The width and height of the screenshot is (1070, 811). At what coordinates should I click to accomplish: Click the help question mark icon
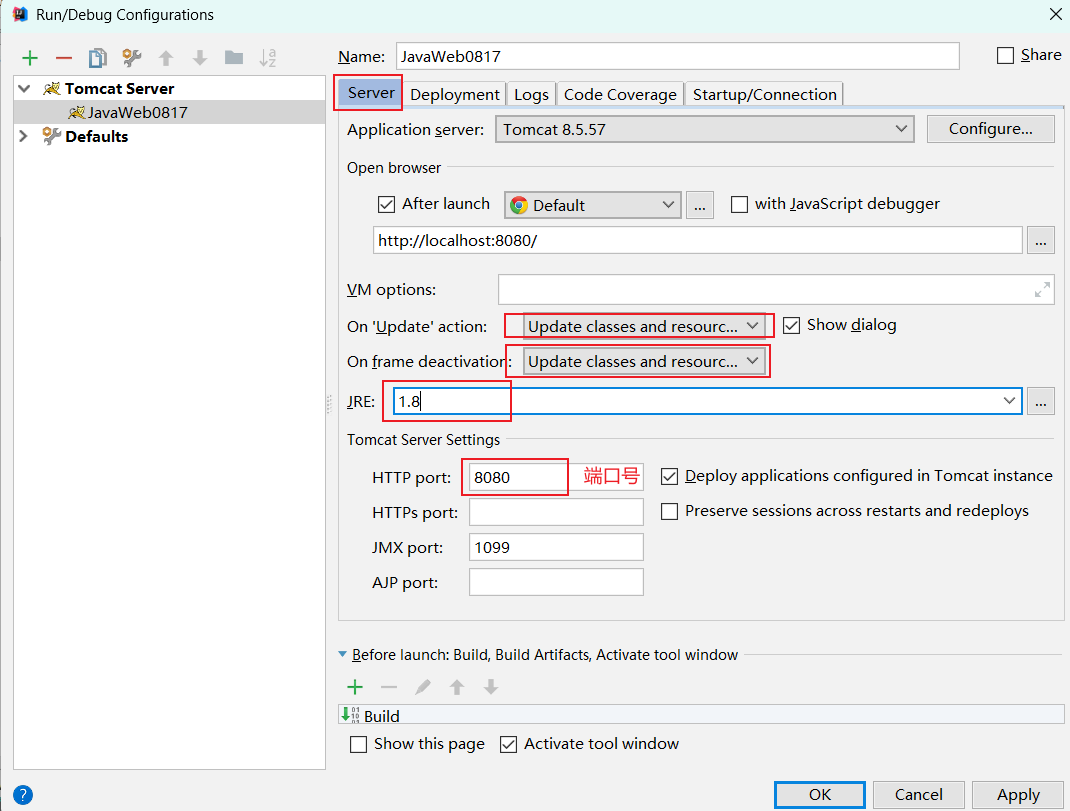pyautogui.click(x=23, y=795)
